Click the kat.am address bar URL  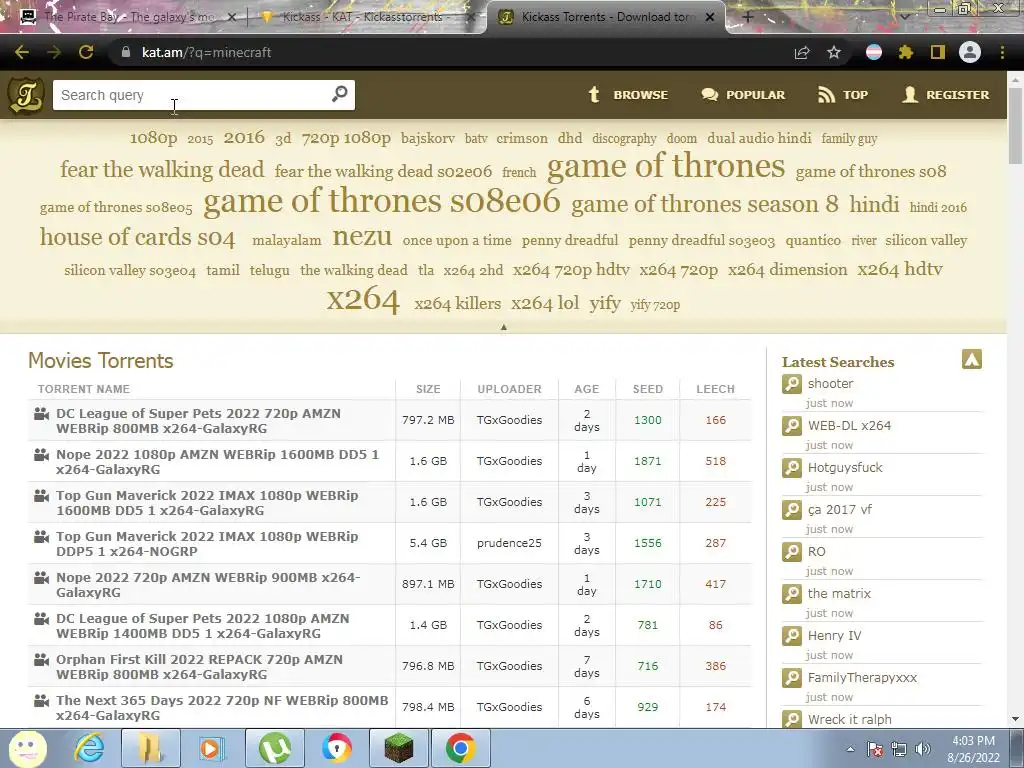tap(206, 52)
